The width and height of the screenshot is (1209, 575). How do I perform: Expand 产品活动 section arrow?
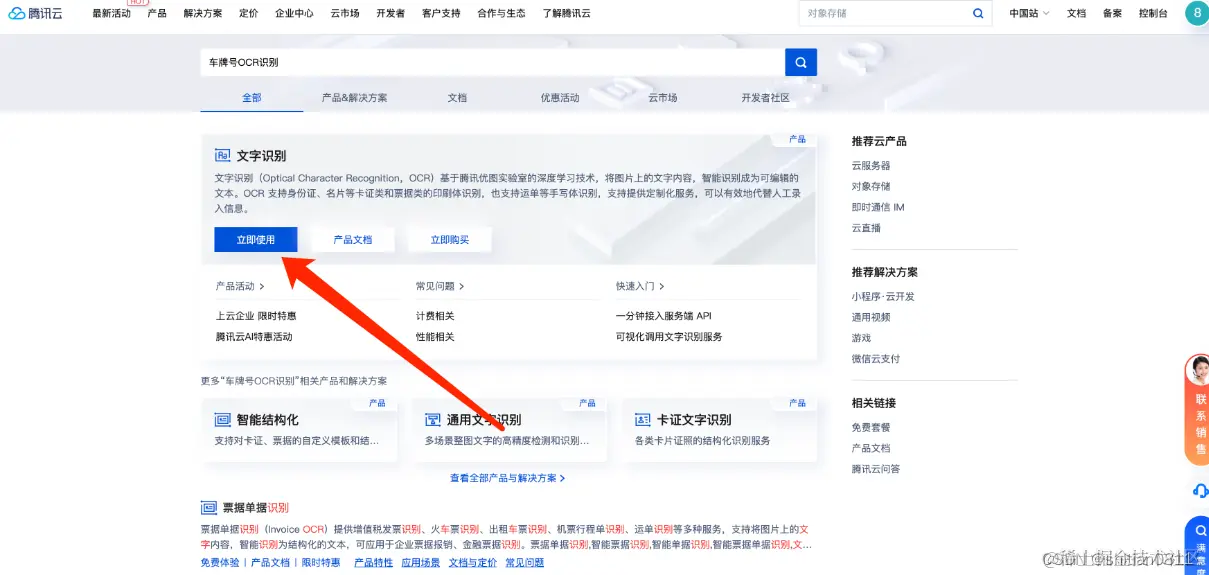point(262,287)
